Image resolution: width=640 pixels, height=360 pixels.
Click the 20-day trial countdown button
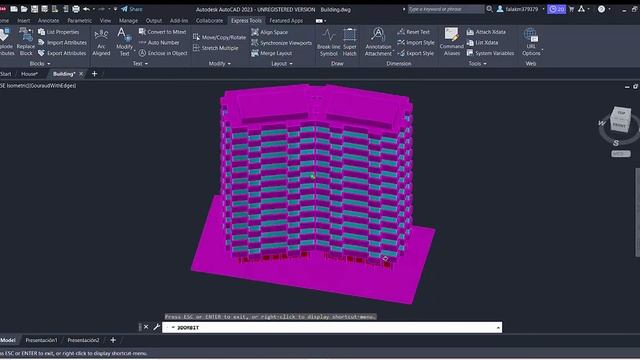(556, 9)
